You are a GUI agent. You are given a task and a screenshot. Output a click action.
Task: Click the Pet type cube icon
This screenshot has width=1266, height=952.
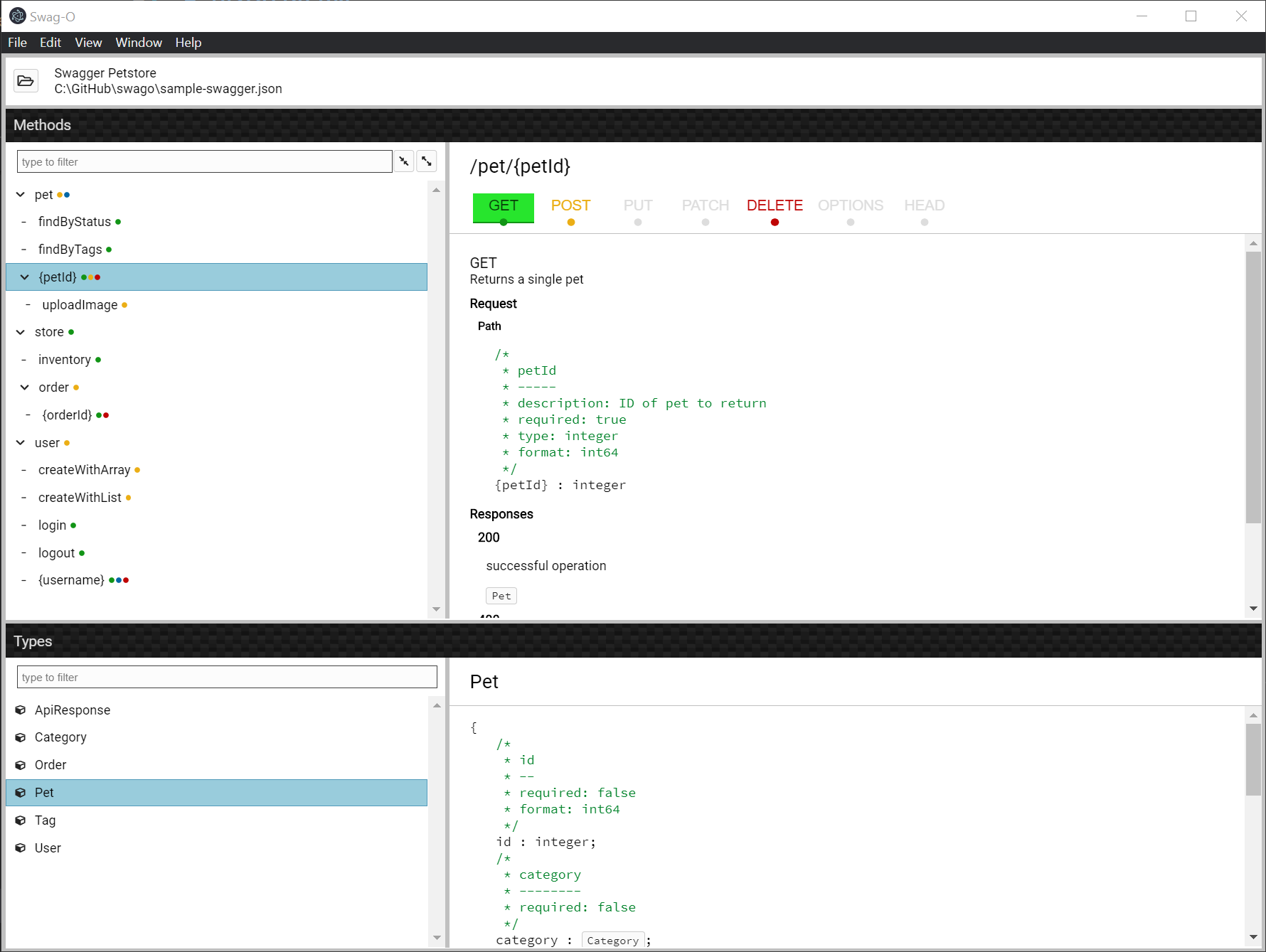(x=21, y=793)
